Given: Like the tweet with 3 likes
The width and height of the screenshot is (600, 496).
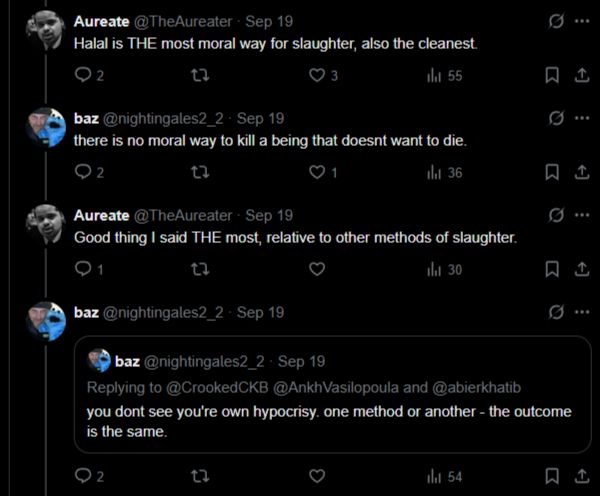Looking at the screenshot, I should pyautogui.click(x=318, y=75).
